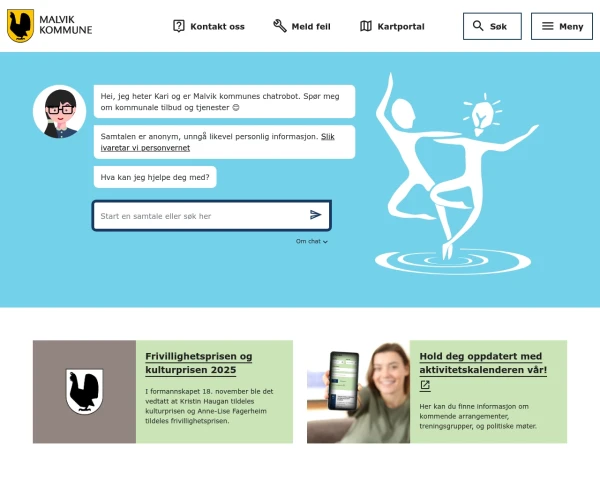Click the Søk button
The width and height of the screenshot is (600, 480).
coord(492,26)
